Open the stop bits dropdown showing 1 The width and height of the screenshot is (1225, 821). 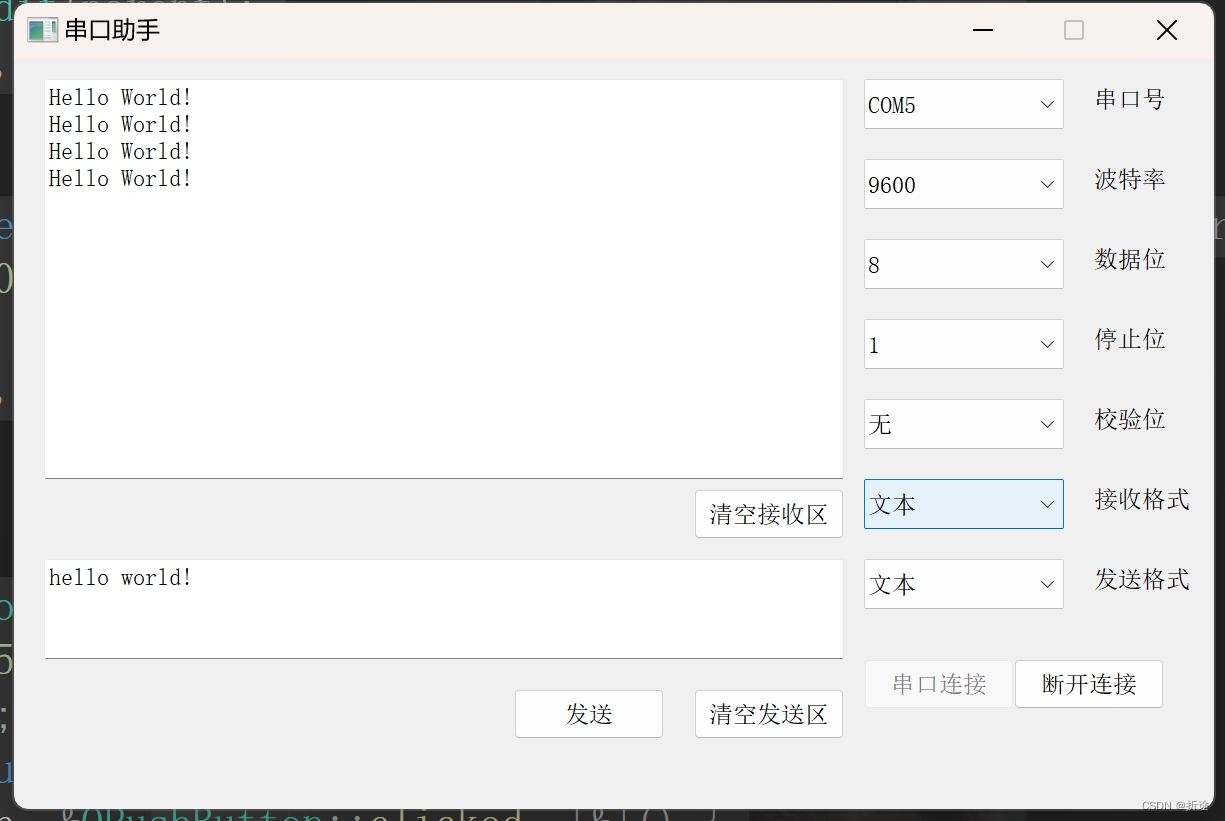pyautogui.click(x=962, y=344)
